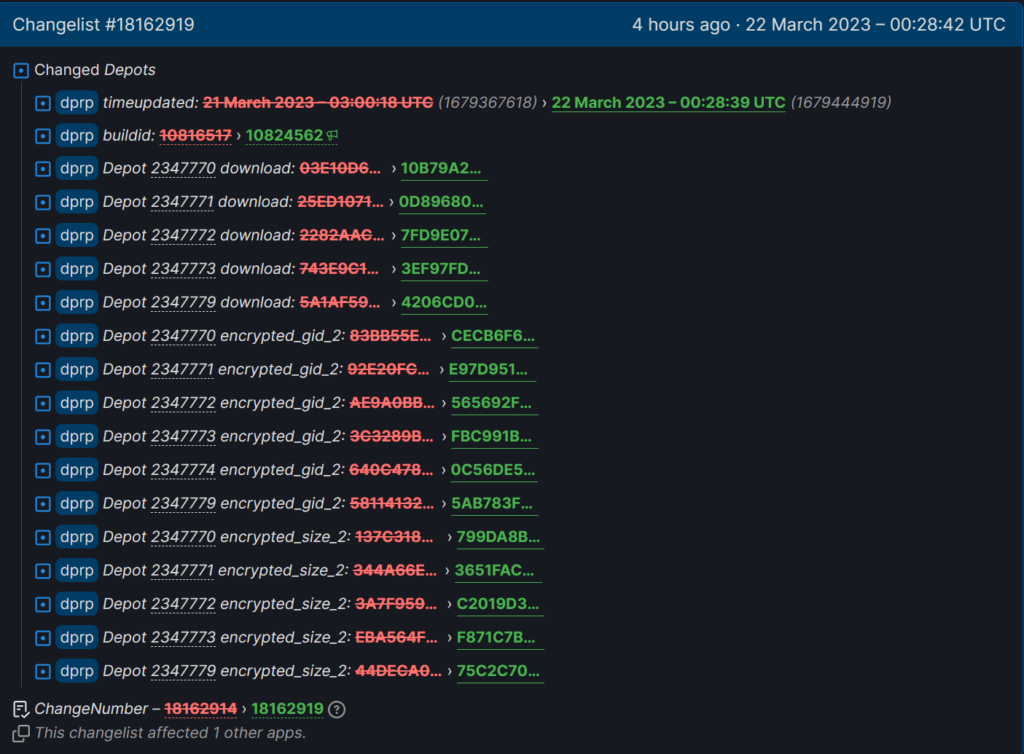The image size is (1024, 754).
Task: Open the help icon next to ChangeNumber
Action: pyautogui.click(x=335, y=709)
